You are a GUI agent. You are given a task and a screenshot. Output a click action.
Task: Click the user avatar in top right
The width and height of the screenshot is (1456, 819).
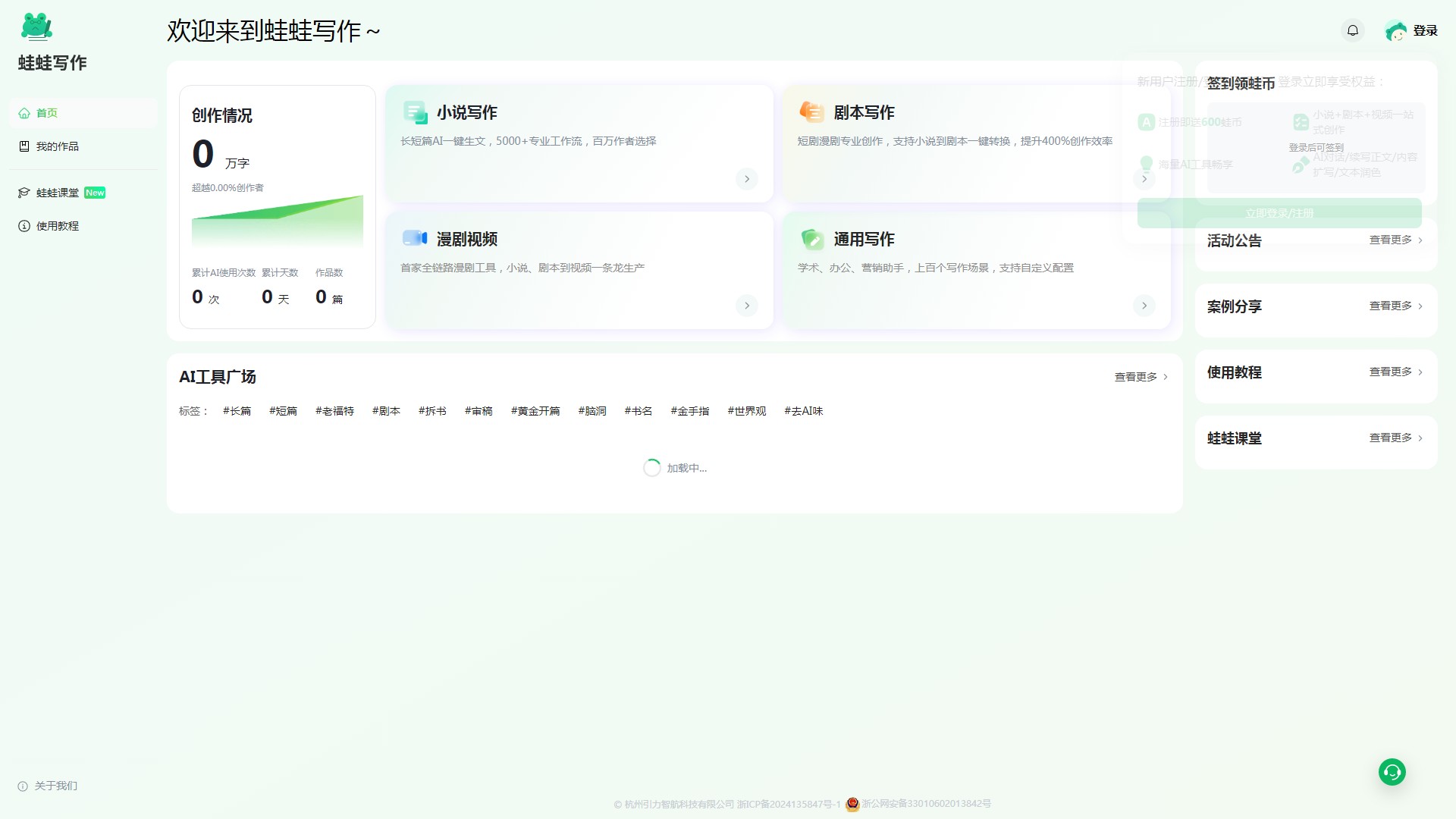tap(1398, 30)
